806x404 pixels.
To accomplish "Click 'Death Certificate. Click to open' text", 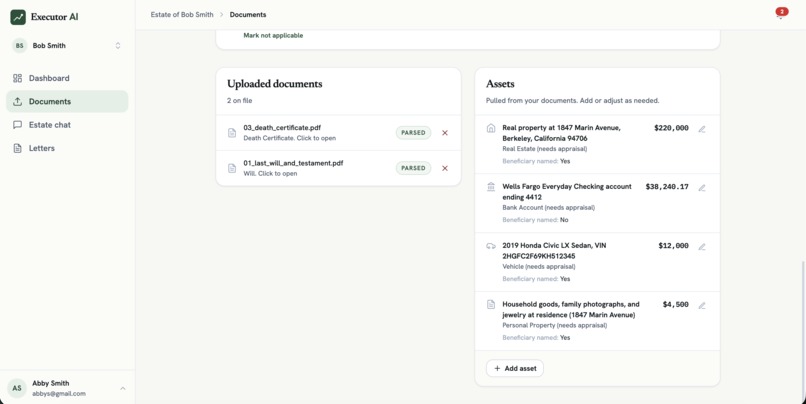I will pyautogui.click(x=289, y=138).
